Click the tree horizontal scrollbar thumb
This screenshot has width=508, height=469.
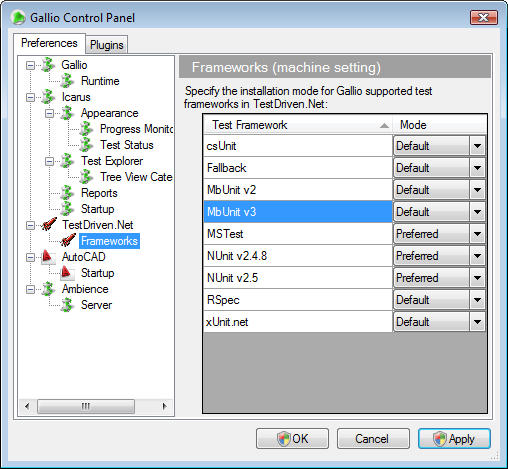[86, 406]
